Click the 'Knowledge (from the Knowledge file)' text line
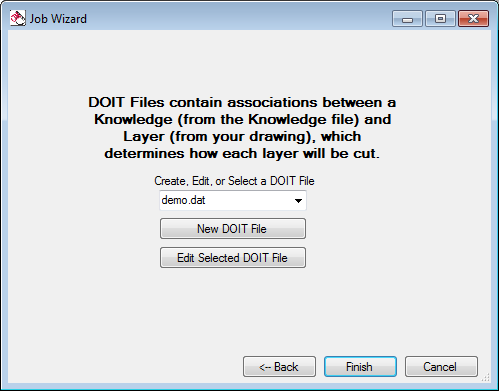Viewport: 499px width, 391px height. 242,119
